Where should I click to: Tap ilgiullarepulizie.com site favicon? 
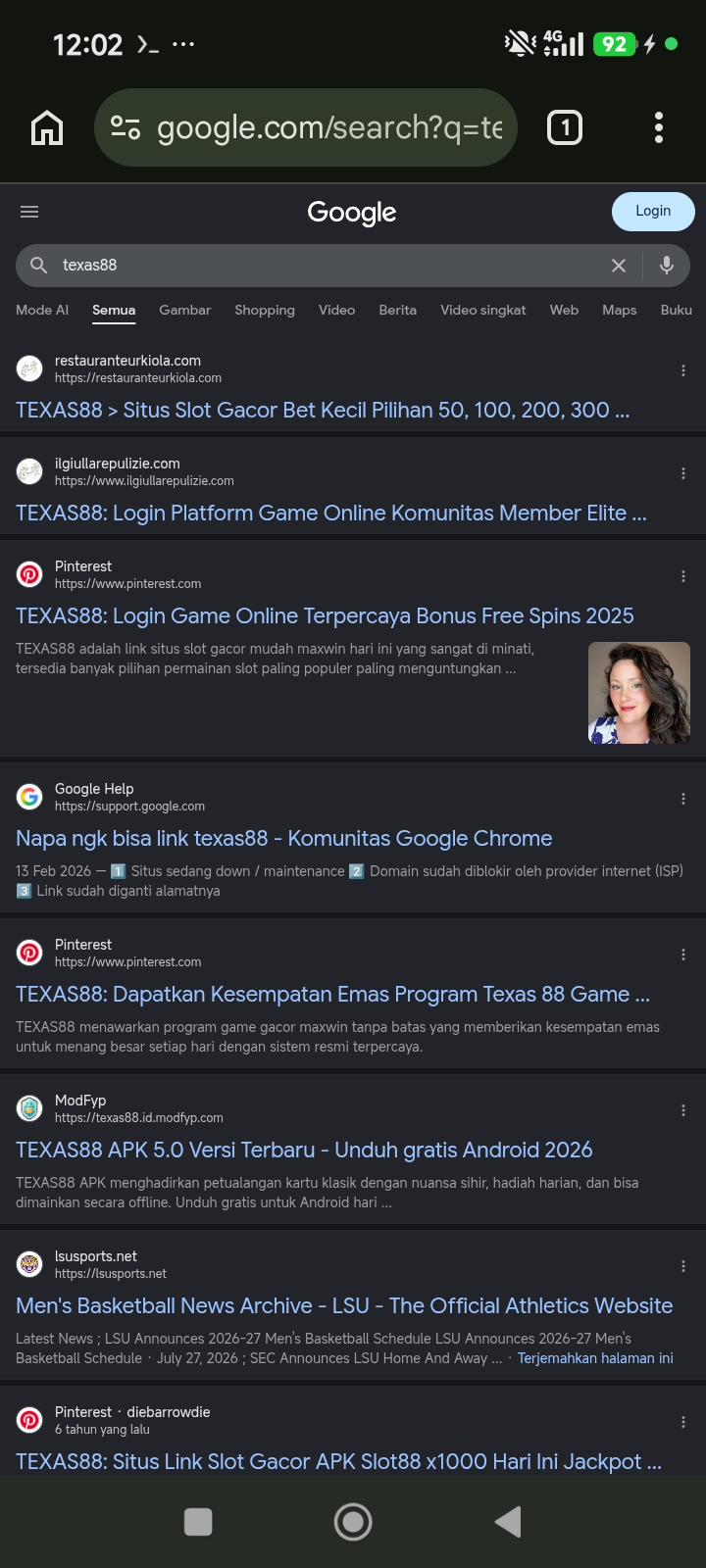point(30,471)
